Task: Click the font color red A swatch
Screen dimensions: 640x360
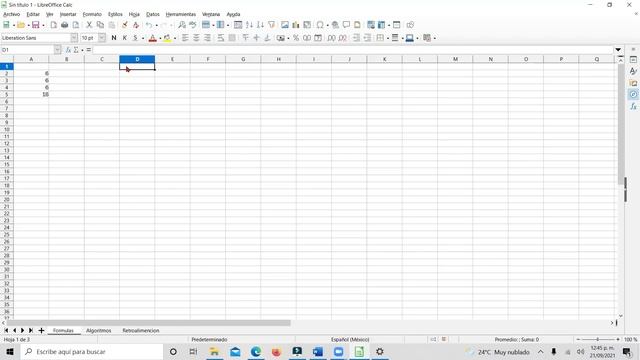Action: [153, 38]
